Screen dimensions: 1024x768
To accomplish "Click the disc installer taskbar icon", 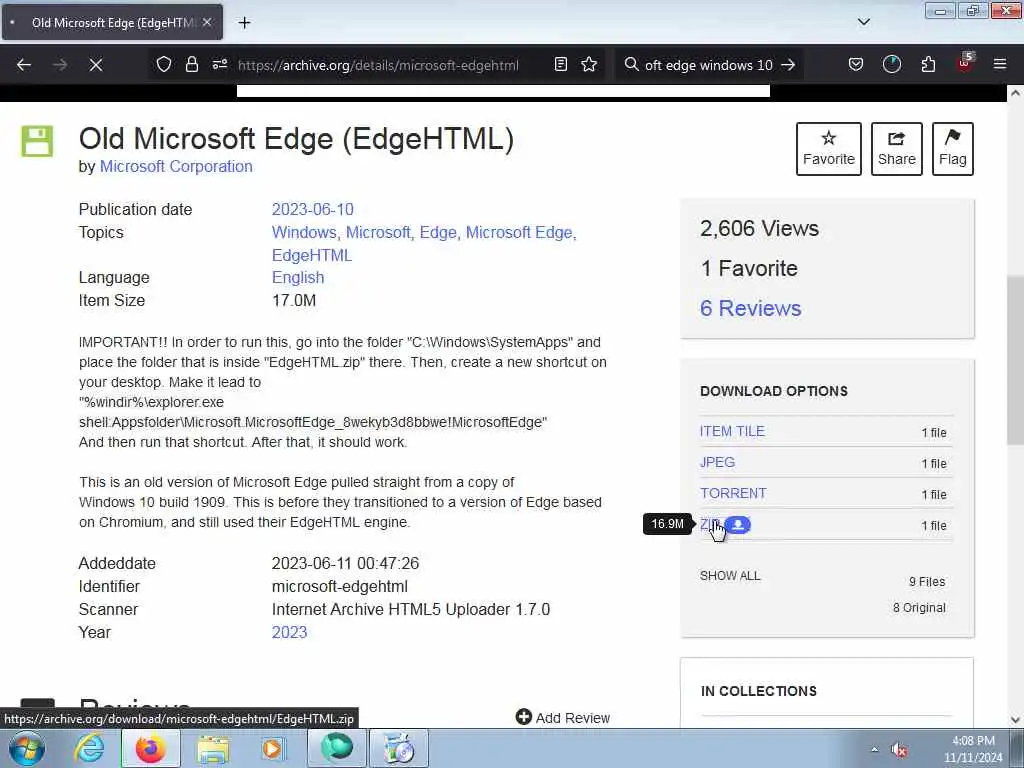I will (x=399, y=748).
